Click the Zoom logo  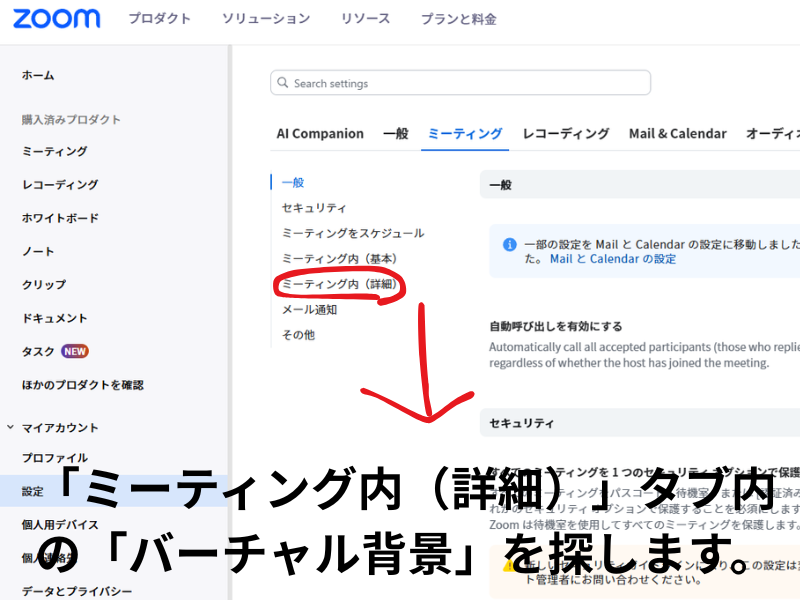[x=57, y=19]
